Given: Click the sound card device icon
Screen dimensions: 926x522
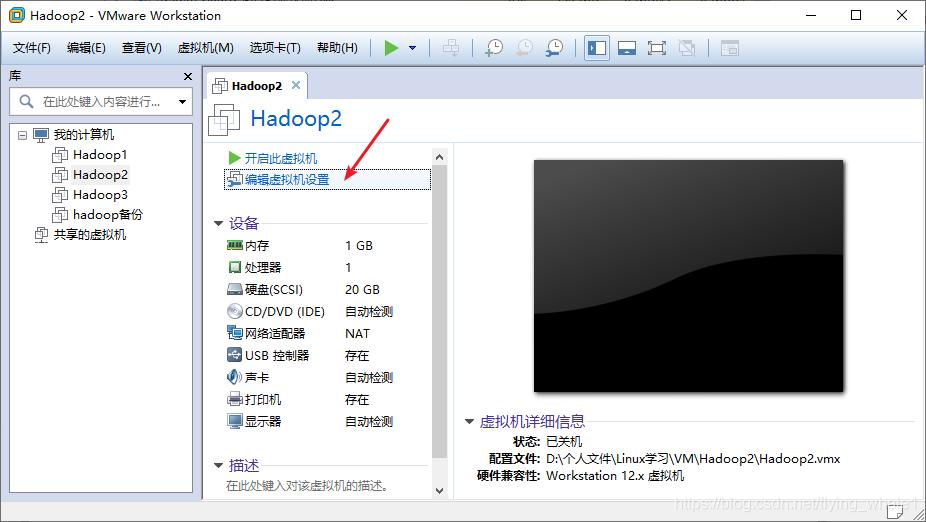Looking at the screenshot, I should [x=234, y=377].
